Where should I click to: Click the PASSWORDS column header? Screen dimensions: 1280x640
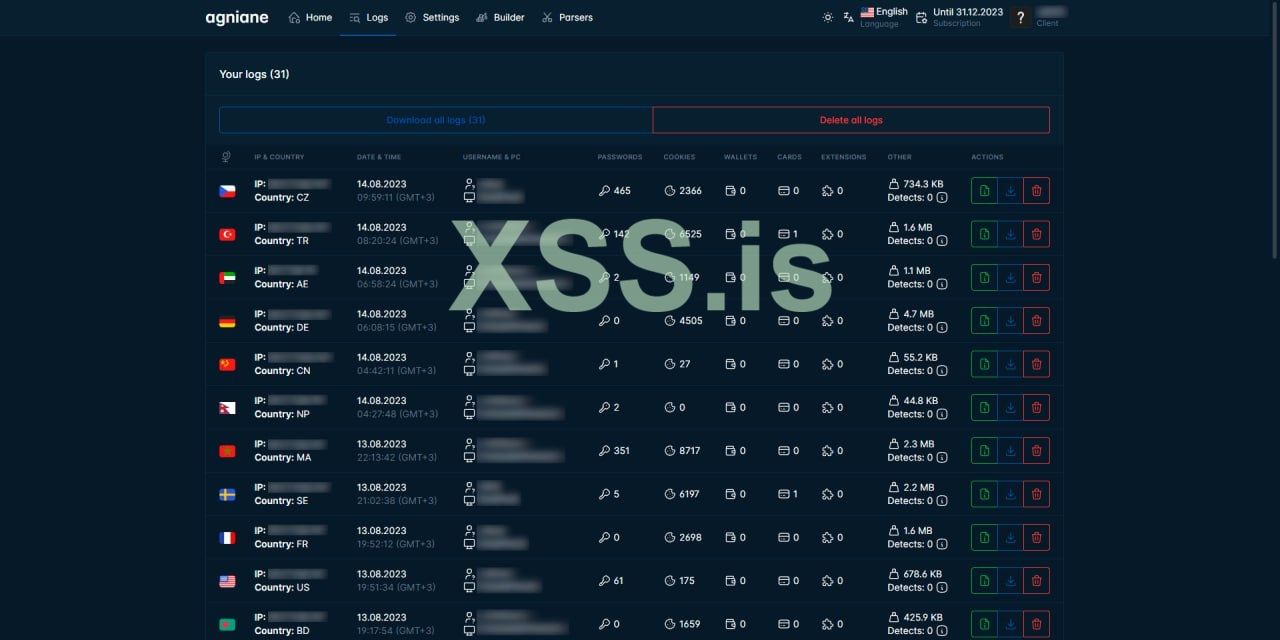tap(620, 157)
